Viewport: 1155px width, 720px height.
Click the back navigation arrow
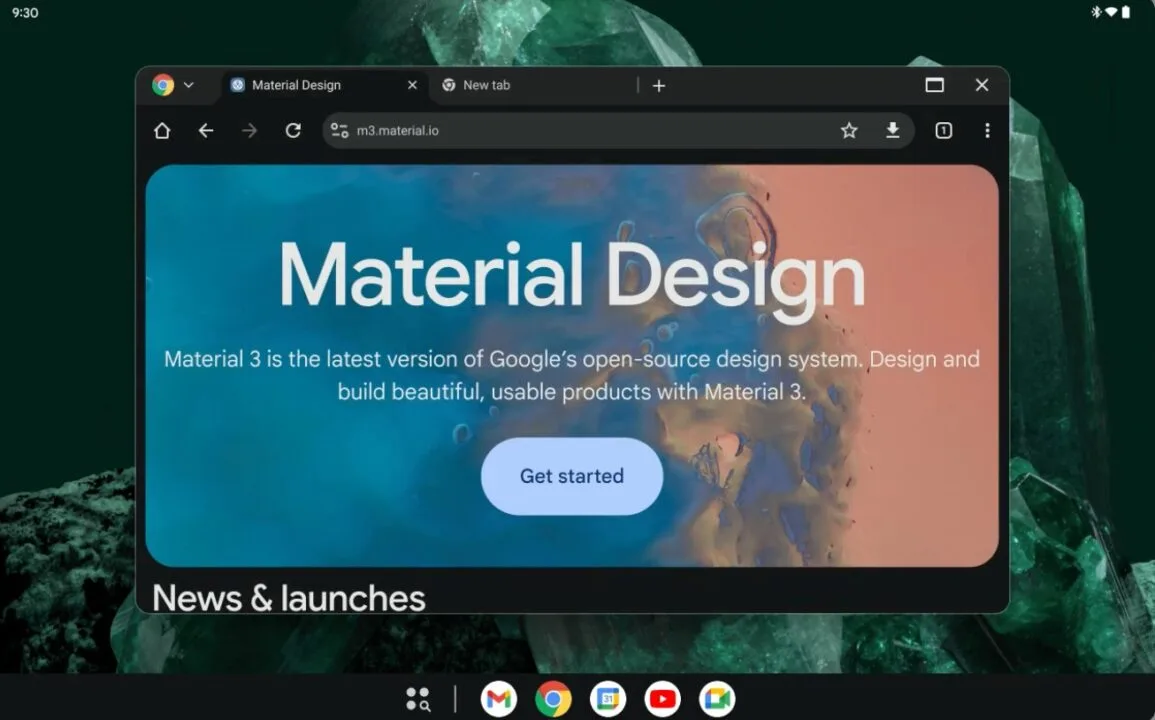click(x=206, y=131)
